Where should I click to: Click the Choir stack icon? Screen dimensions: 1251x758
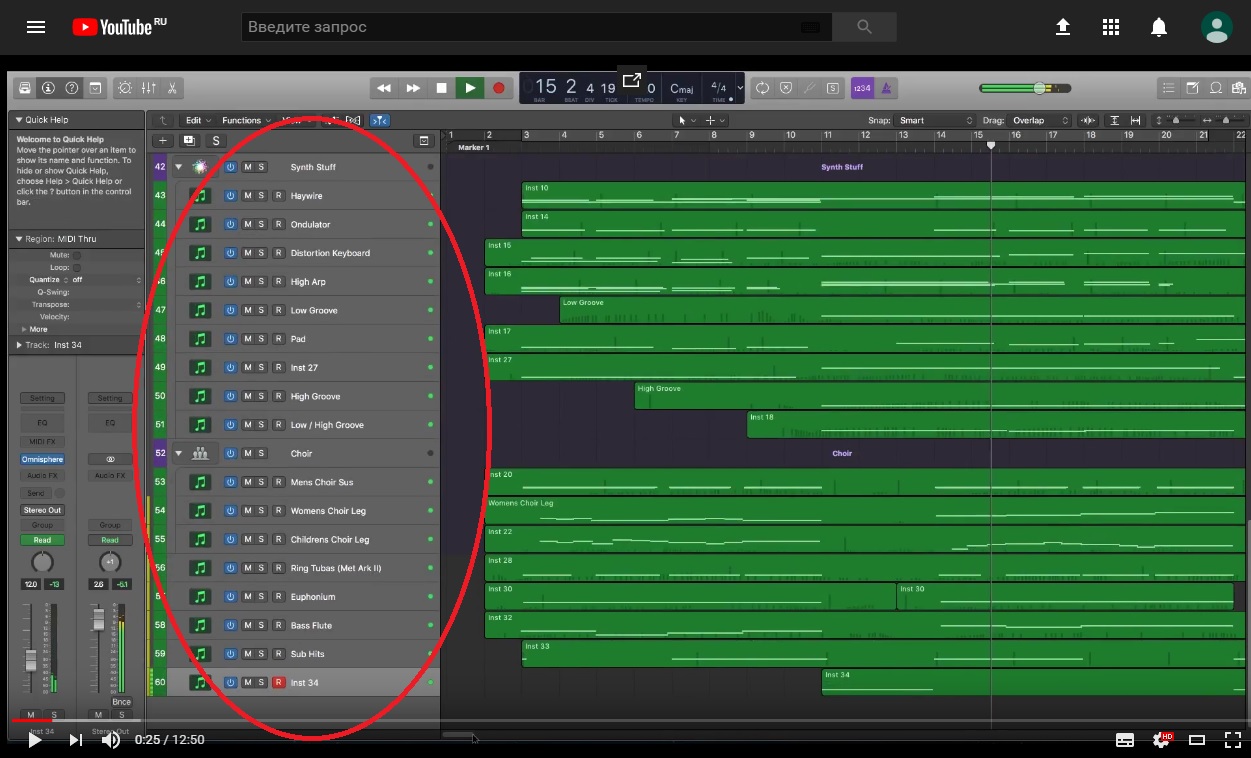tap(200, 453)
